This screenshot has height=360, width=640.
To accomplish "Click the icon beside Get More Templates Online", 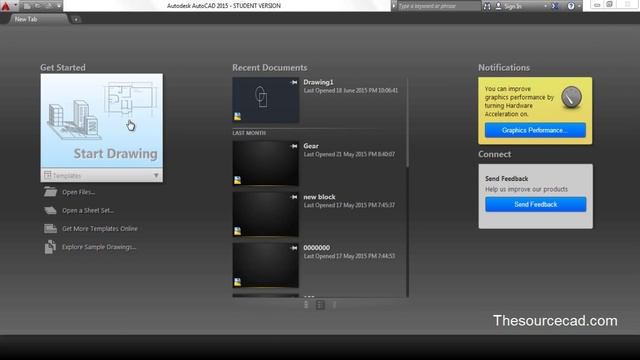I will tap(50, 229).
